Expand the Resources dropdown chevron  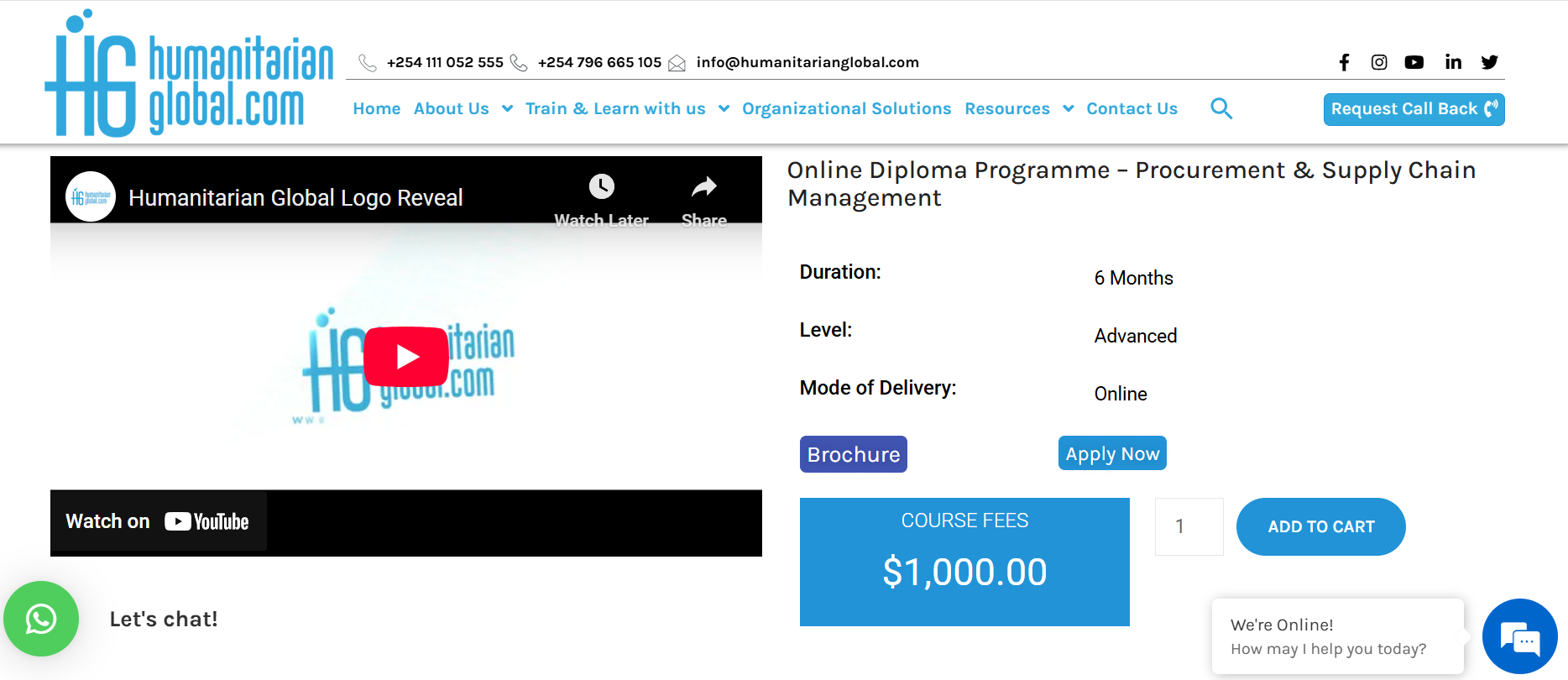click(1068, 108)
